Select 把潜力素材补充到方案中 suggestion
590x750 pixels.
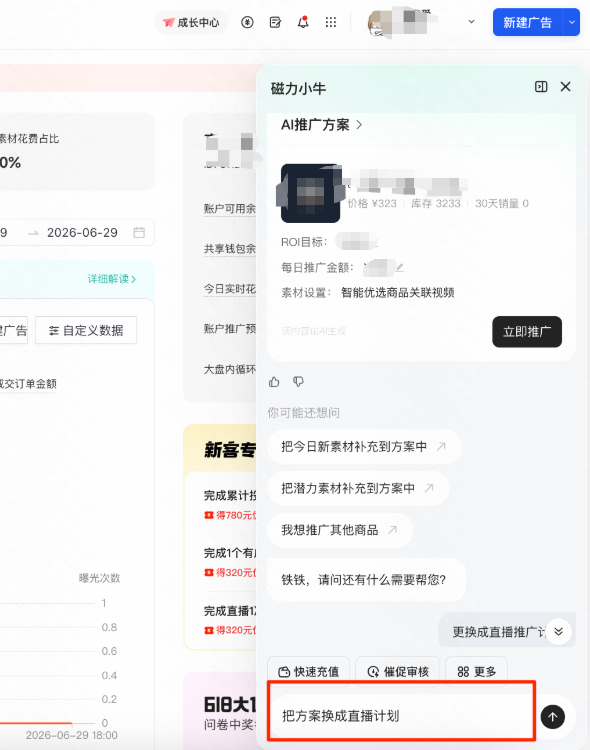(358, 488)
